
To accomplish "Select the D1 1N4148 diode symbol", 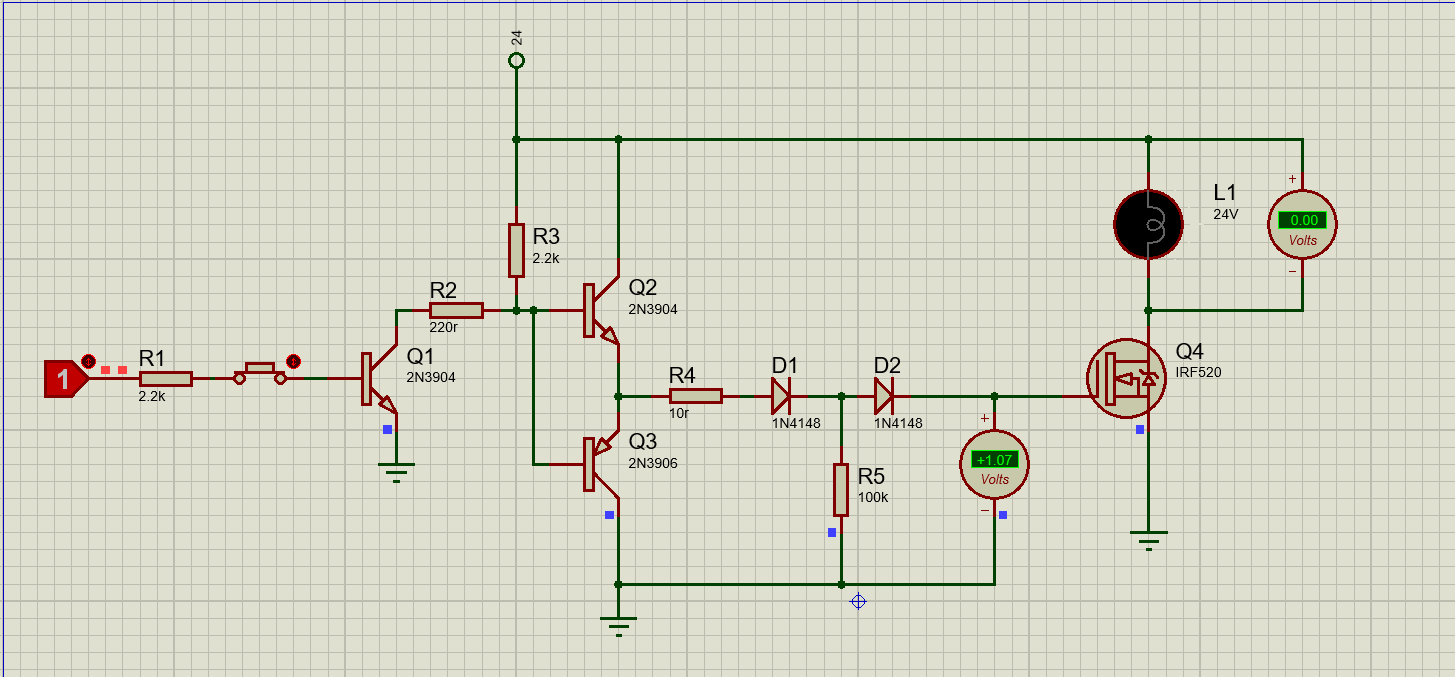I will coord(781,396).
